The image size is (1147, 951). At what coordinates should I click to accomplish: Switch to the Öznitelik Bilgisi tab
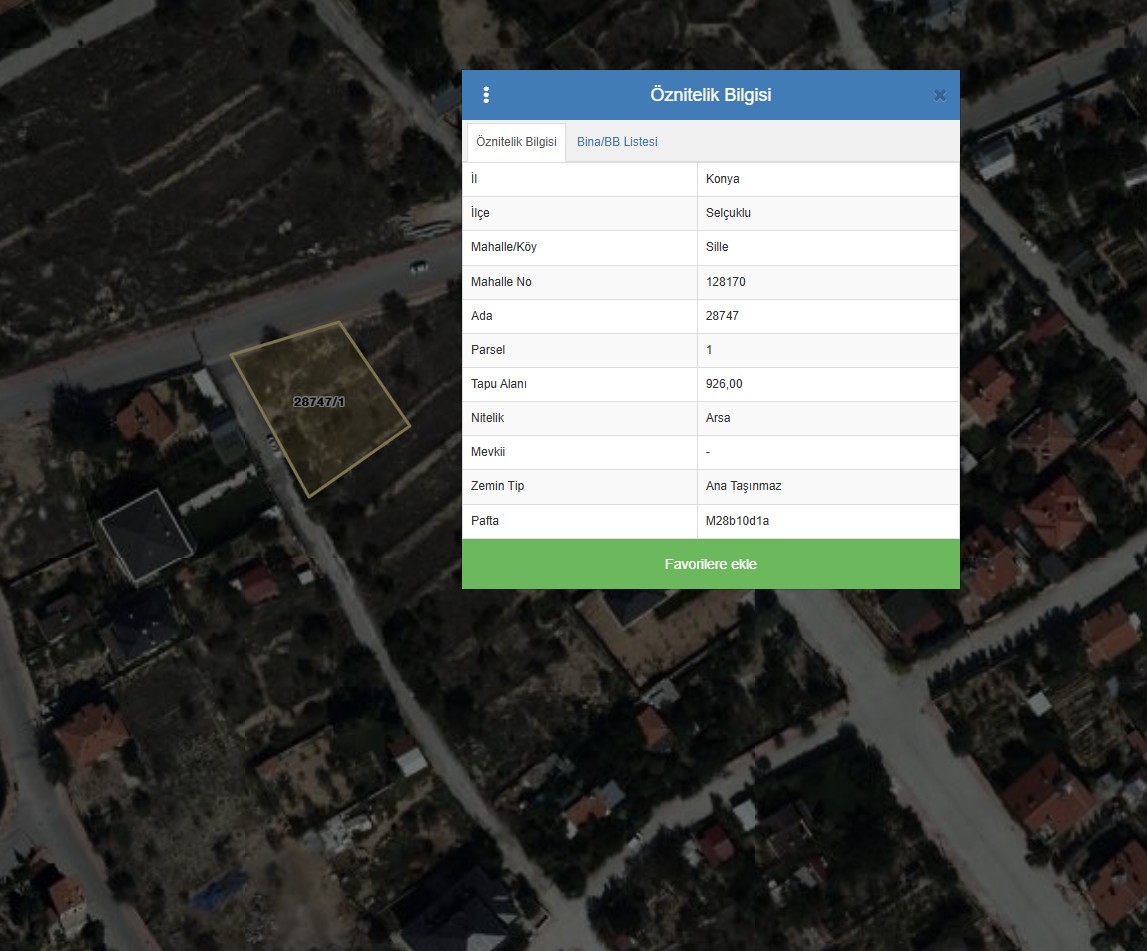click(516, 142)
